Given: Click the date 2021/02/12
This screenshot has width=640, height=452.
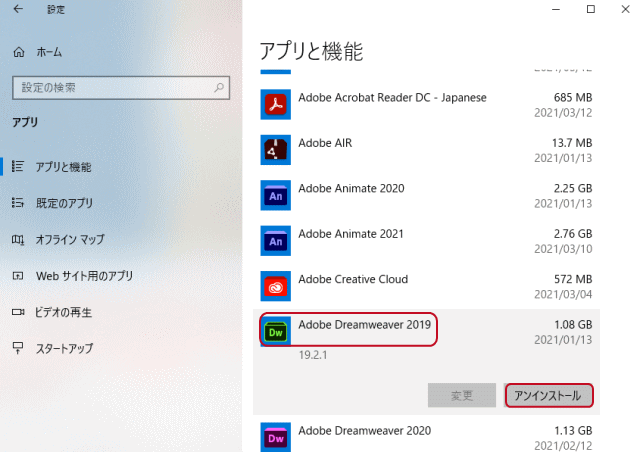Looking at the screenshot, I should click(563, 445).
